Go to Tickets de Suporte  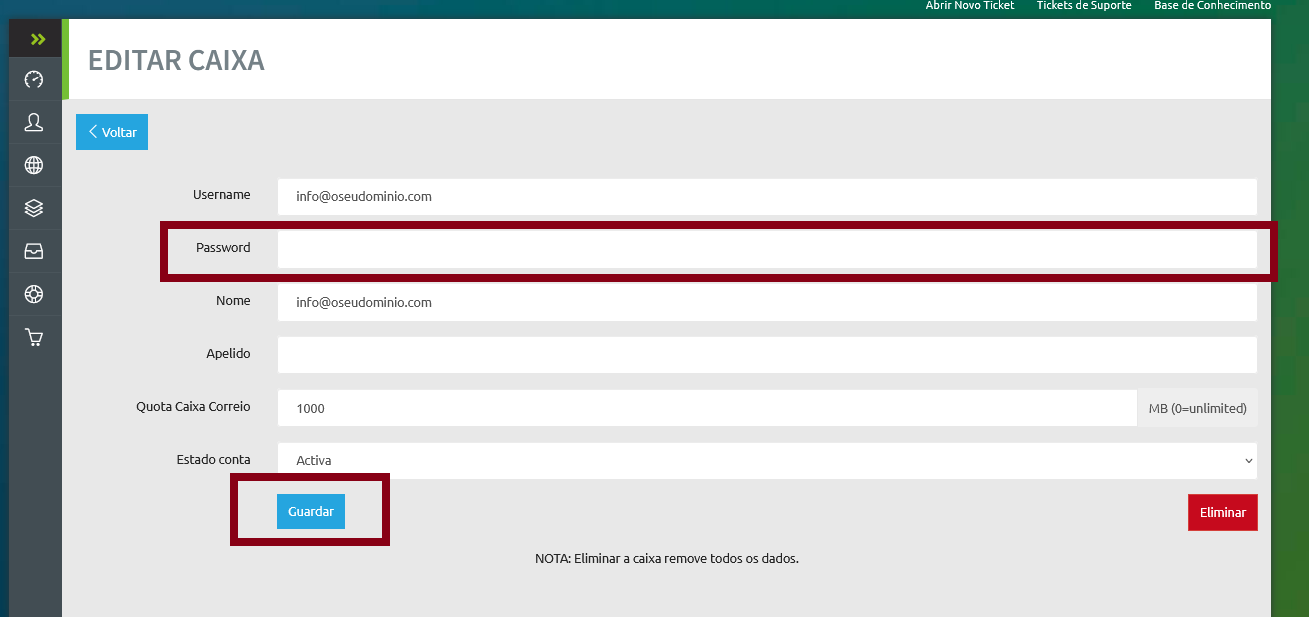pos(1083,6)
